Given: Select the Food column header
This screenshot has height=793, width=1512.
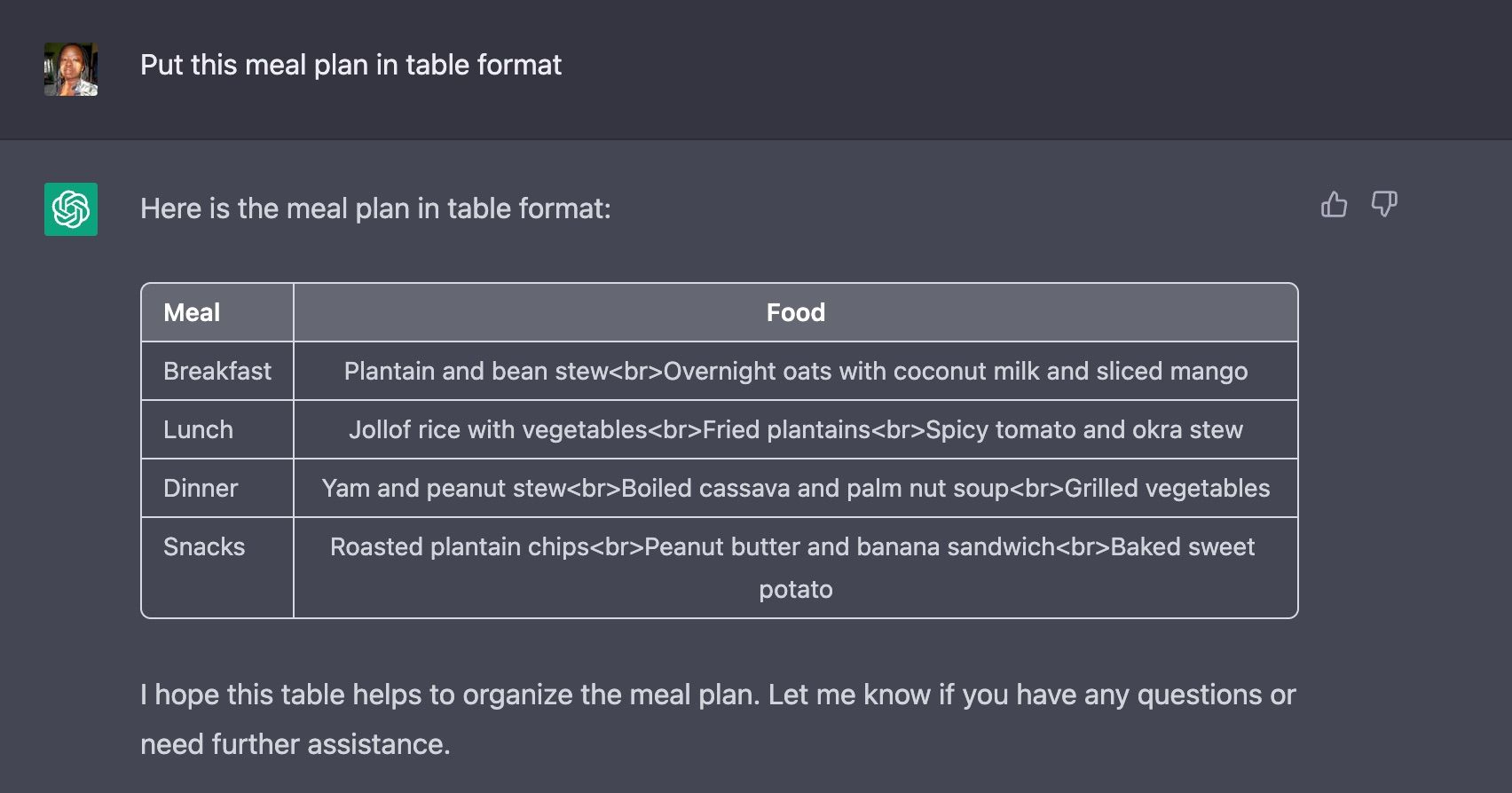Looking at the screenshot, I should (x=795, y=312).
